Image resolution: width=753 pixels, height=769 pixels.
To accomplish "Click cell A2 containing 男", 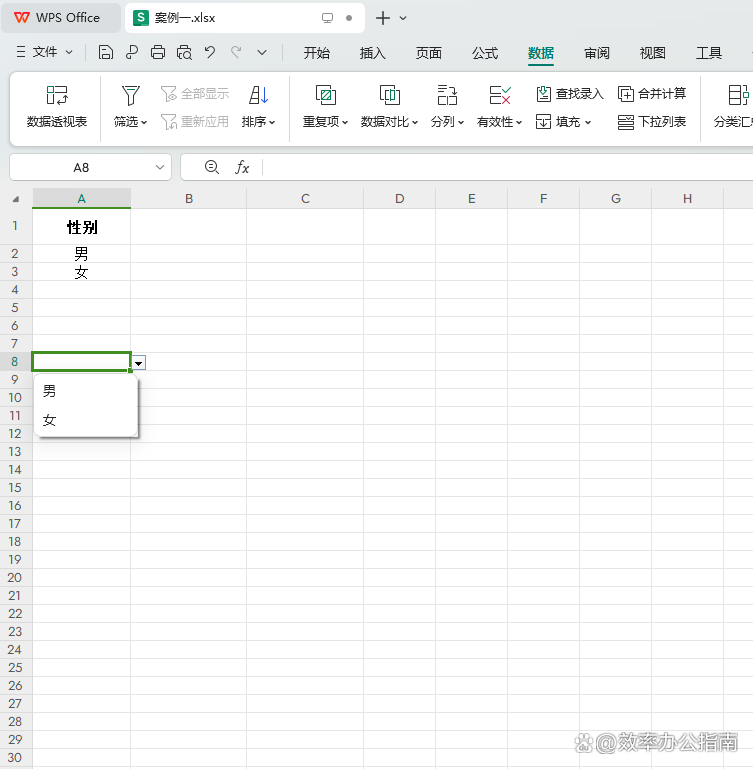I will [81, 254].
